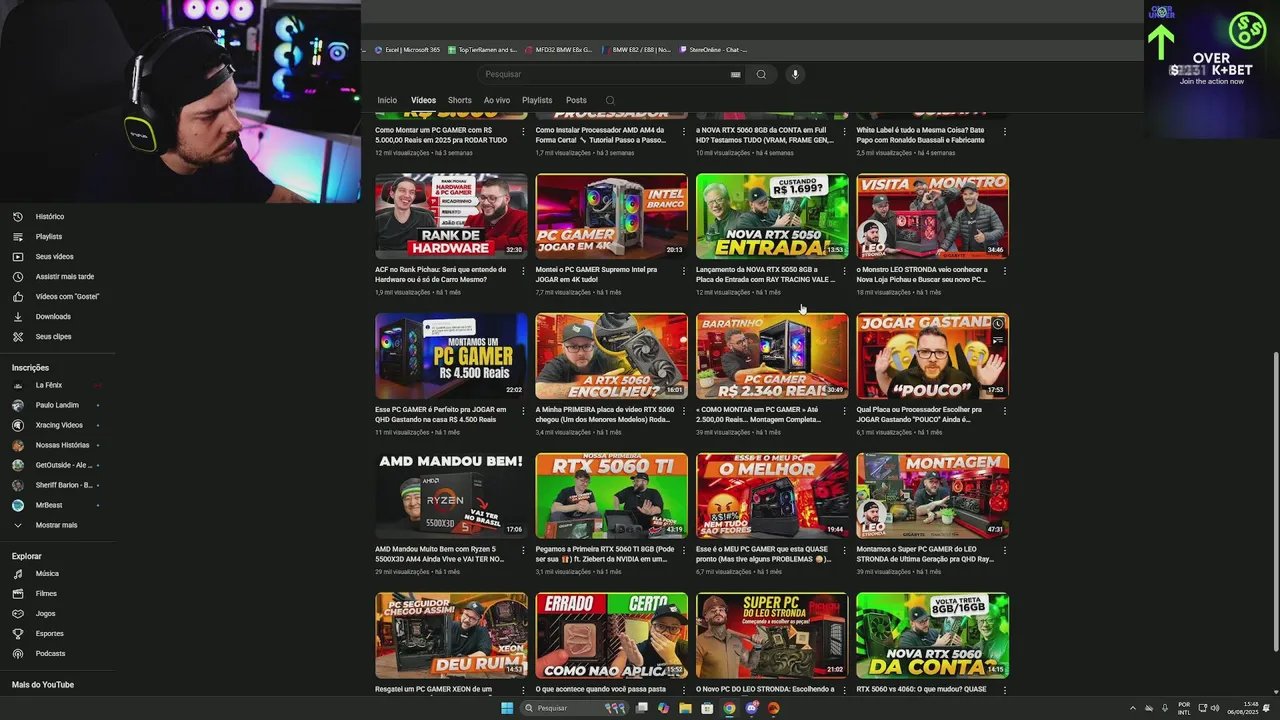
Task: Switch to Início channel tab
Action: pyautogui.click(x=387, y=100)
